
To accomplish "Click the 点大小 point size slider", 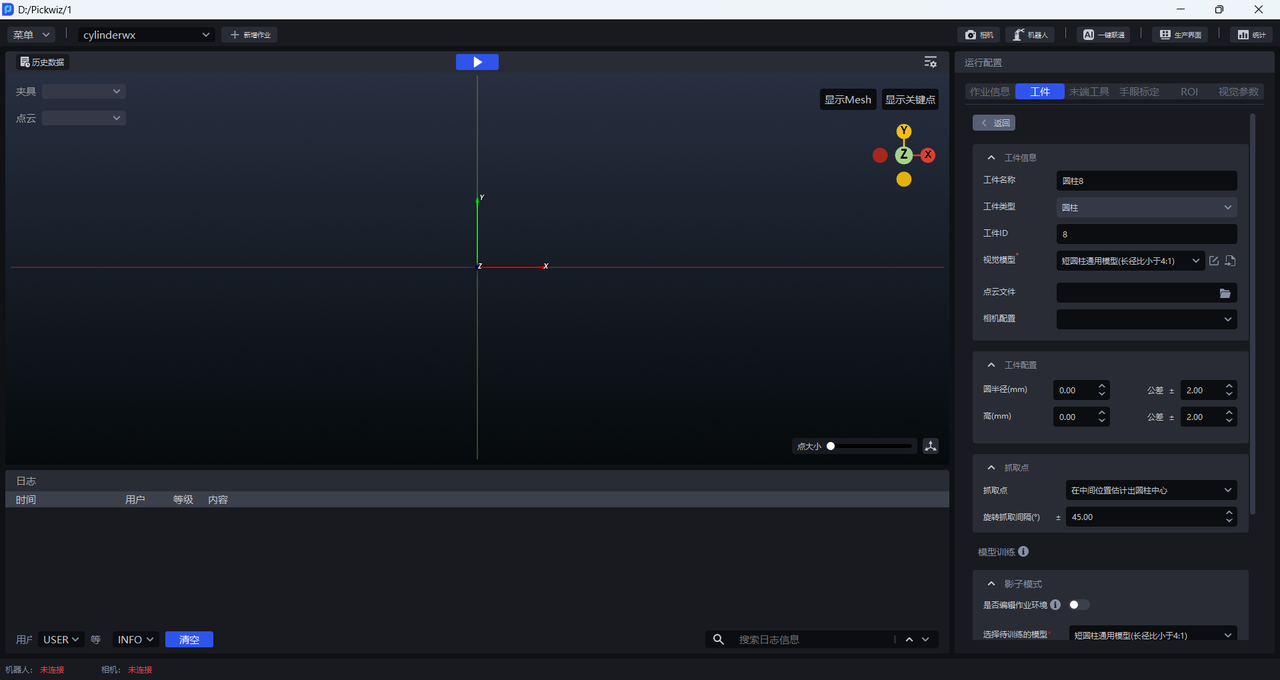I will (x=870, y=446).
